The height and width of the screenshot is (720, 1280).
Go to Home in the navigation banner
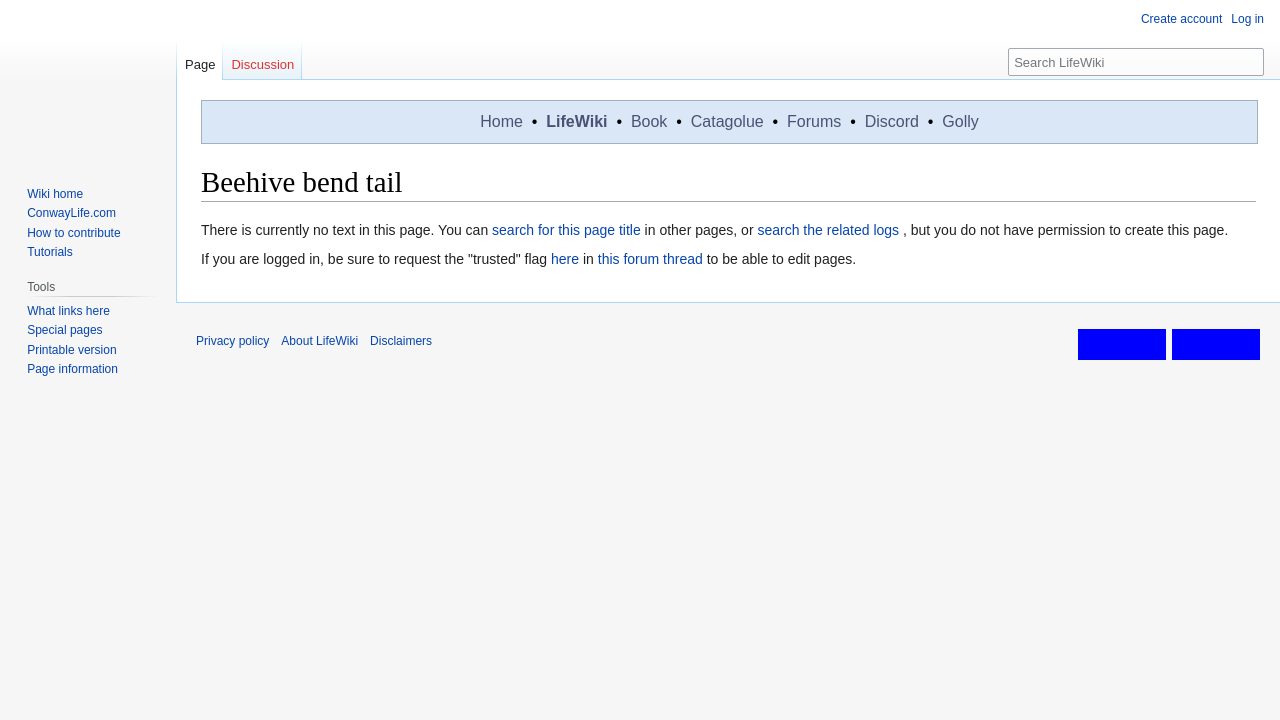[x=501, y=122]
